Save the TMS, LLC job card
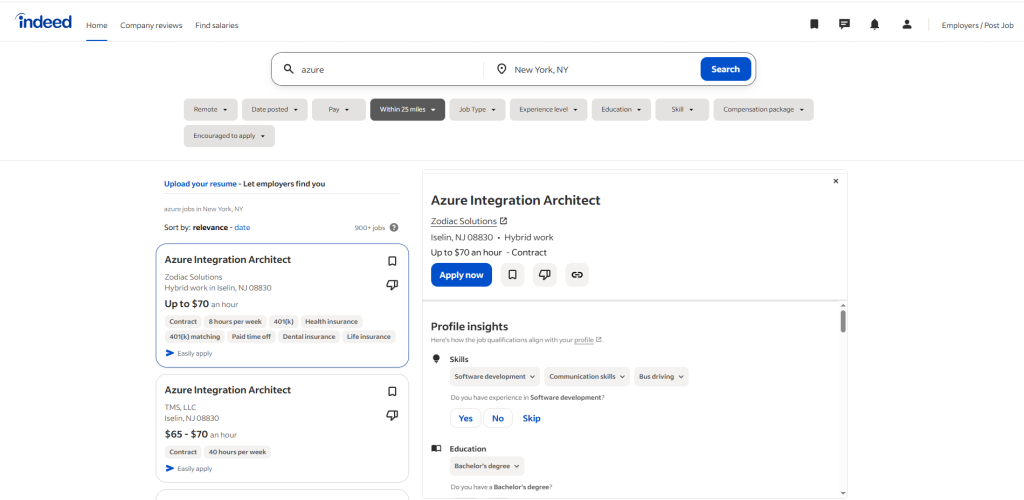The image size is (1024, 500). (392, 392)
